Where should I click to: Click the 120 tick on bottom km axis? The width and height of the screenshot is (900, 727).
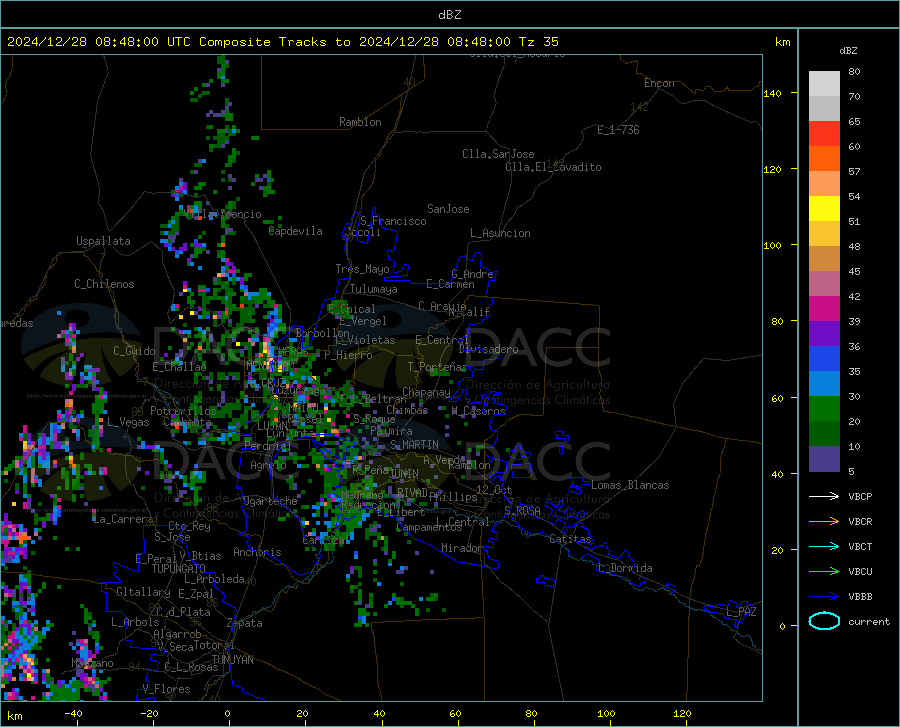point(682,714)
